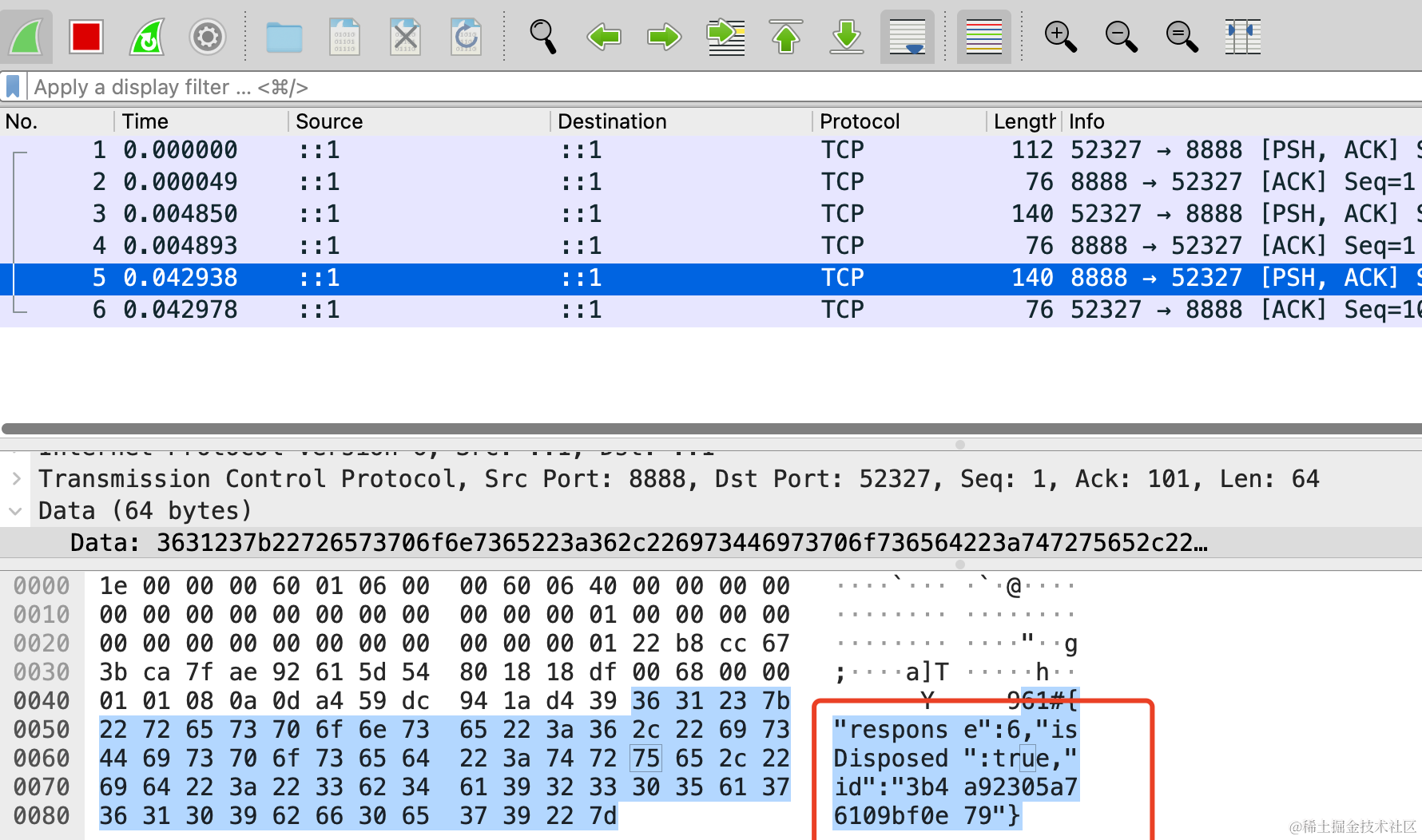The image size is (1422, 840).
Task: Expand the Transmission Control Protocol tree row
Action: click(17, 478)
